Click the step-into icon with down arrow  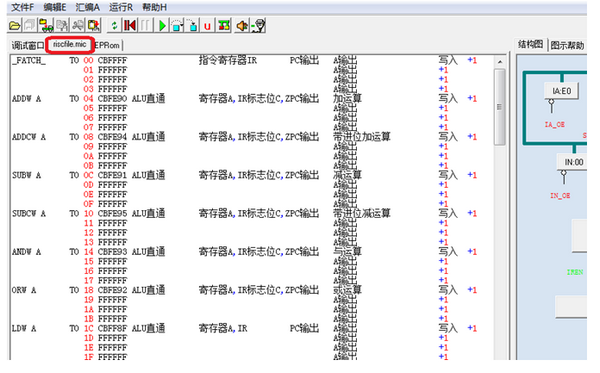click(192, 26)
